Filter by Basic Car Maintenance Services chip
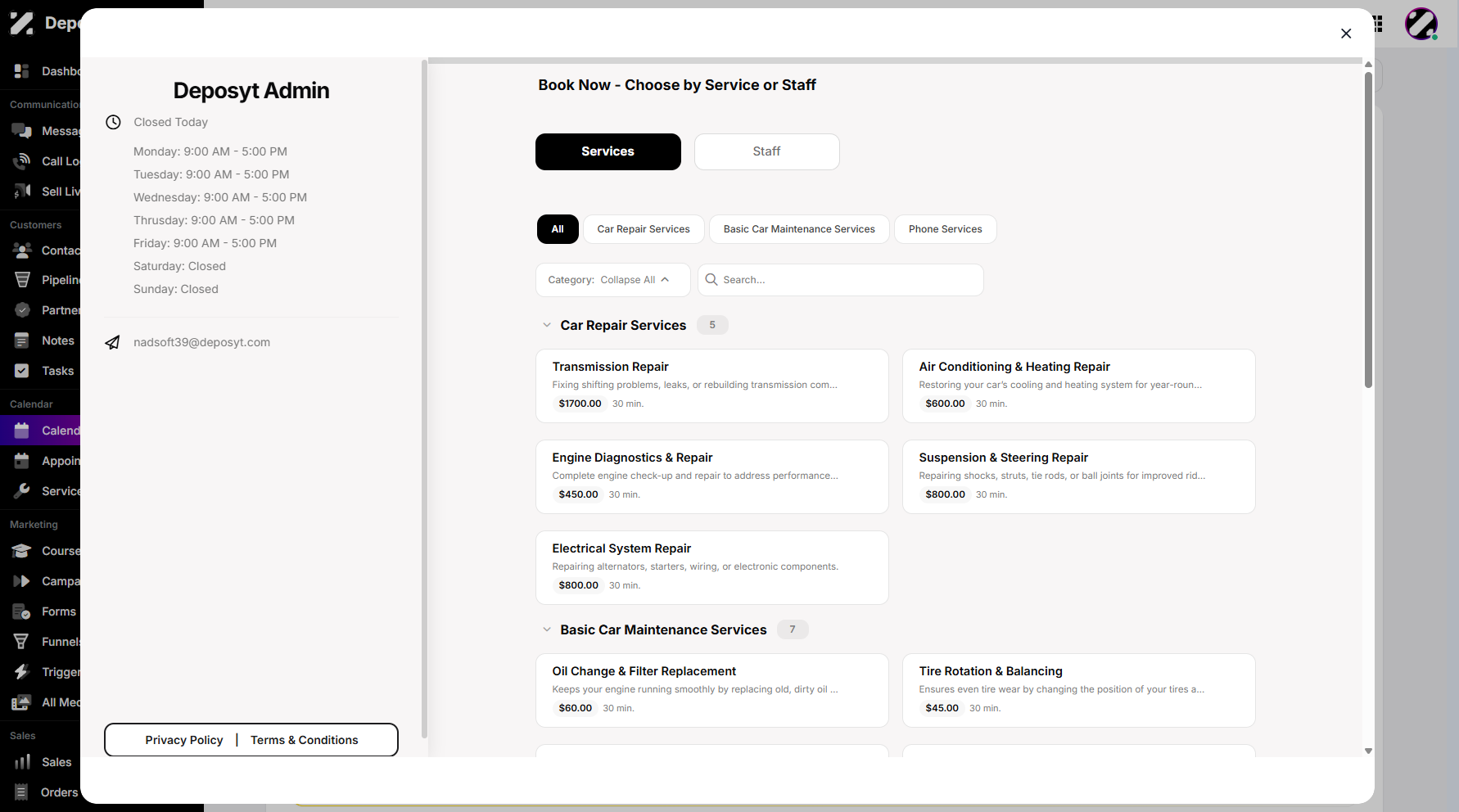The width and height of the screenshot is (1459, 812). pyautogui.click(x=799, y=229)
